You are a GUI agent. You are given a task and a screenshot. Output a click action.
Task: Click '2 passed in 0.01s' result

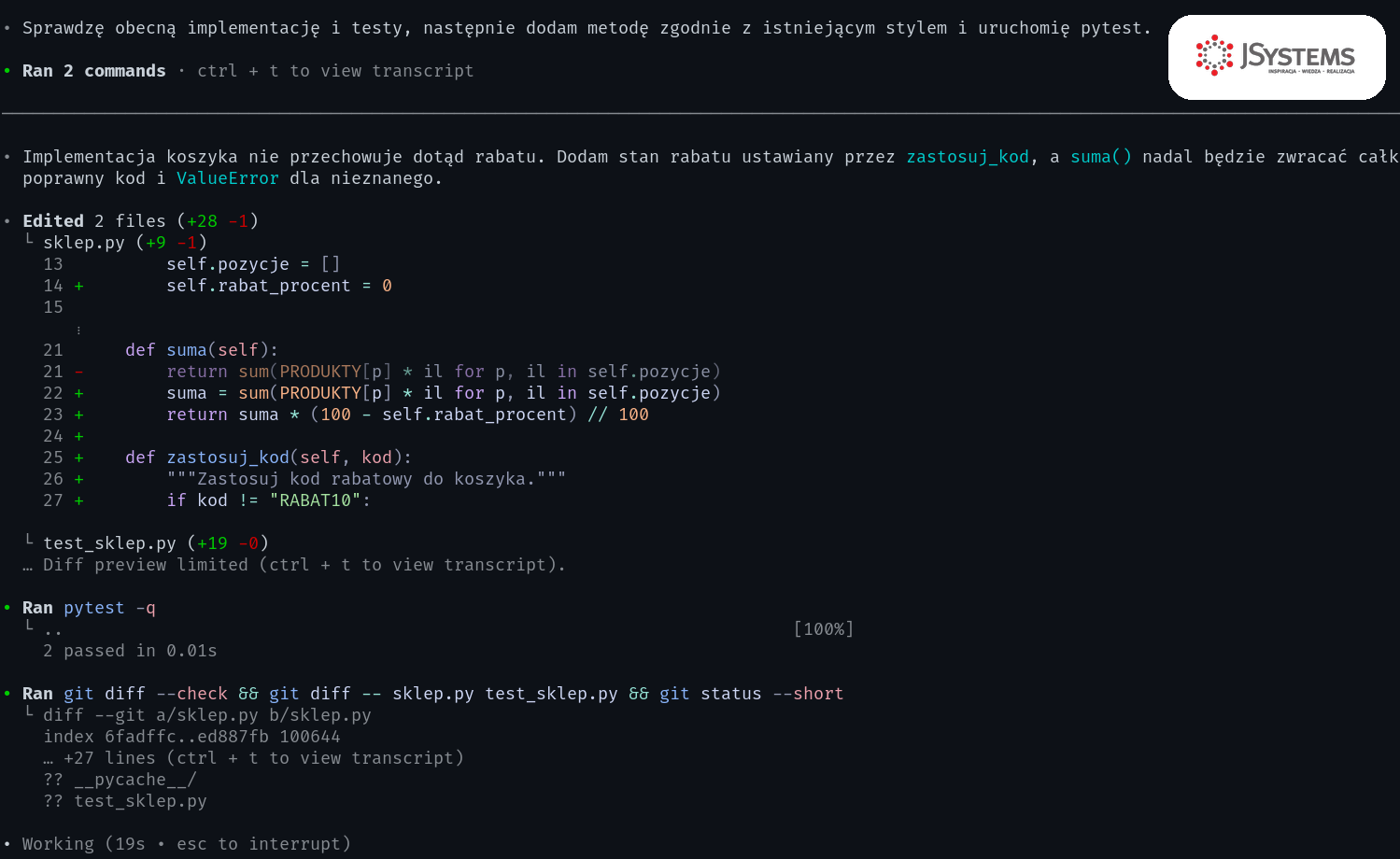coord(130,651)
